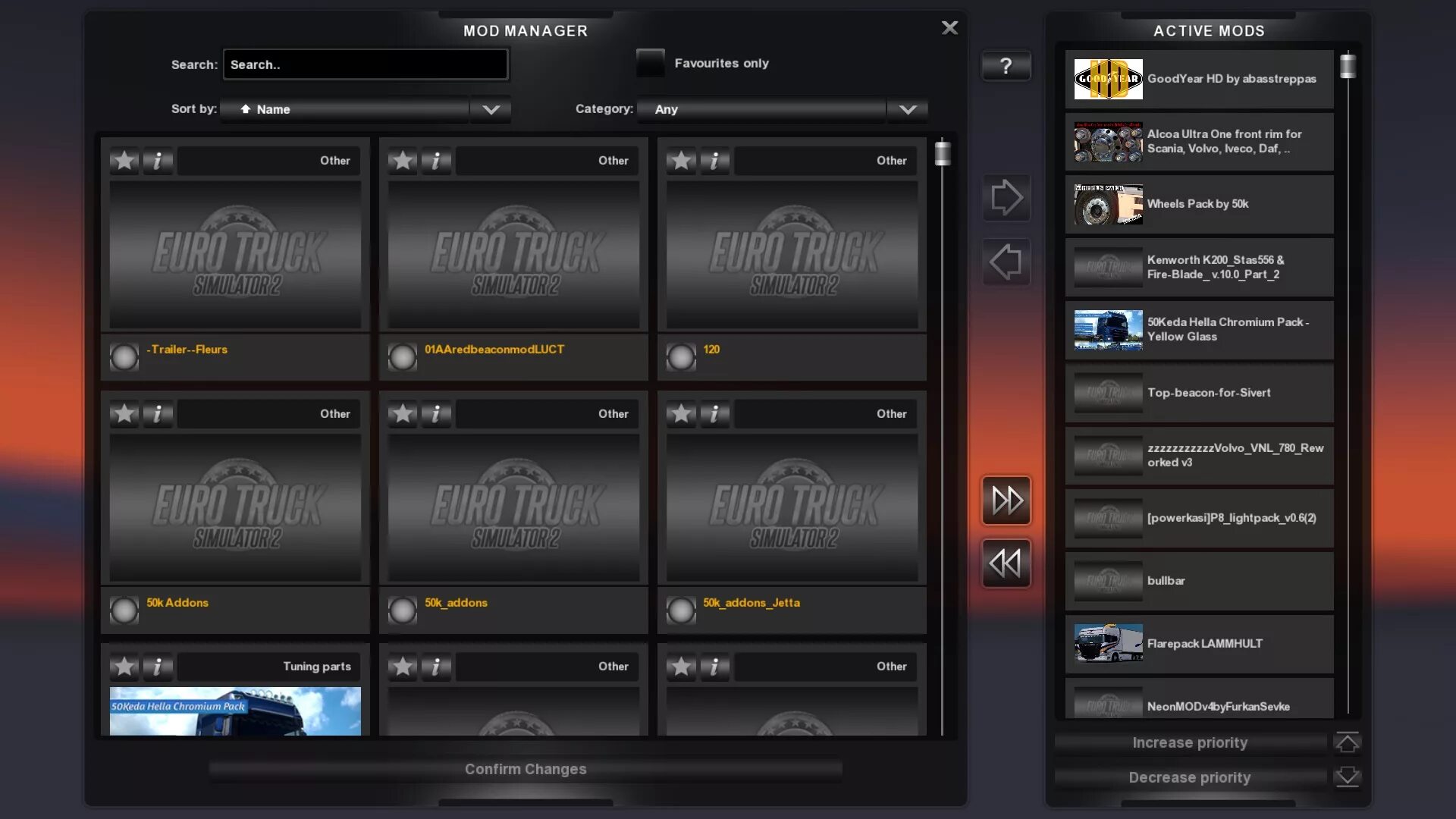This screenshot has width=1456, height=819.
Task: Click Confirm Changes button
Action: [525, 768]
